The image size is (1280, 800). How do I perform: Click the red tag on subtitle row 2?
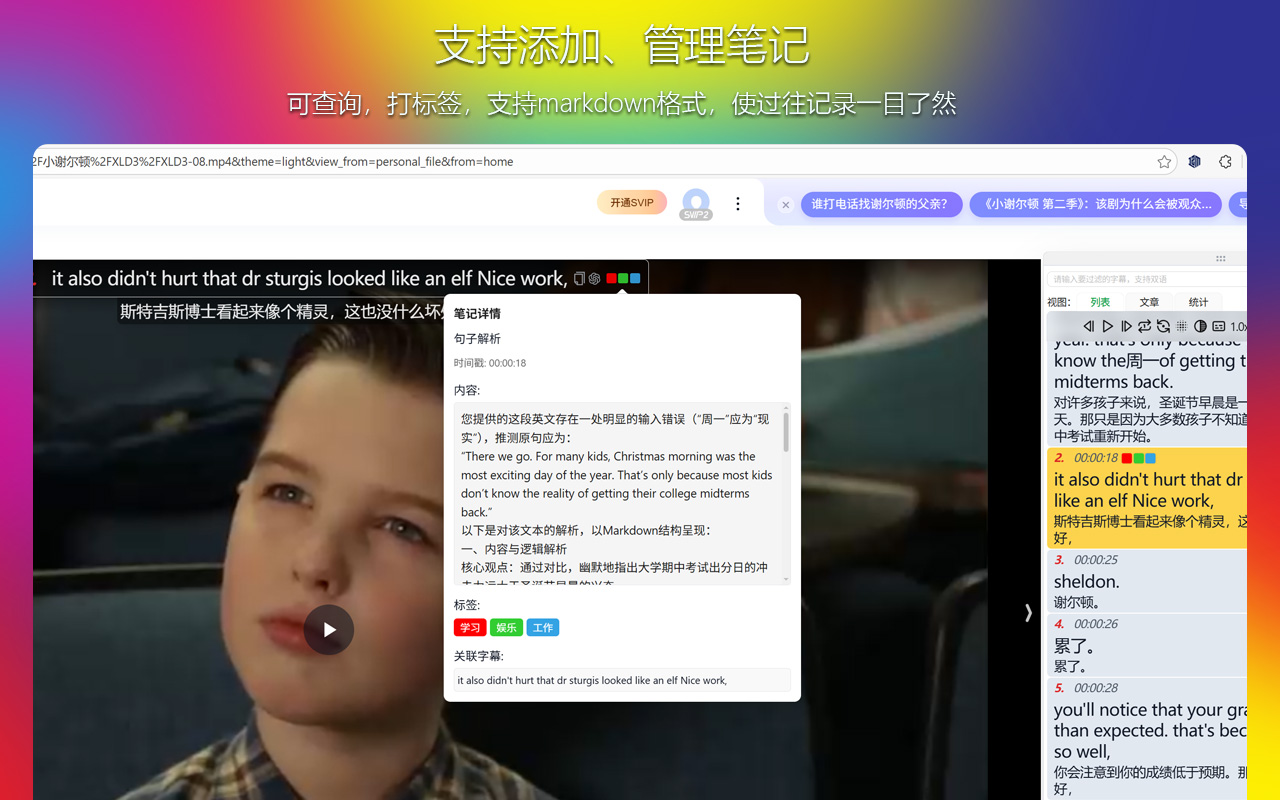tap(1127, 458)
